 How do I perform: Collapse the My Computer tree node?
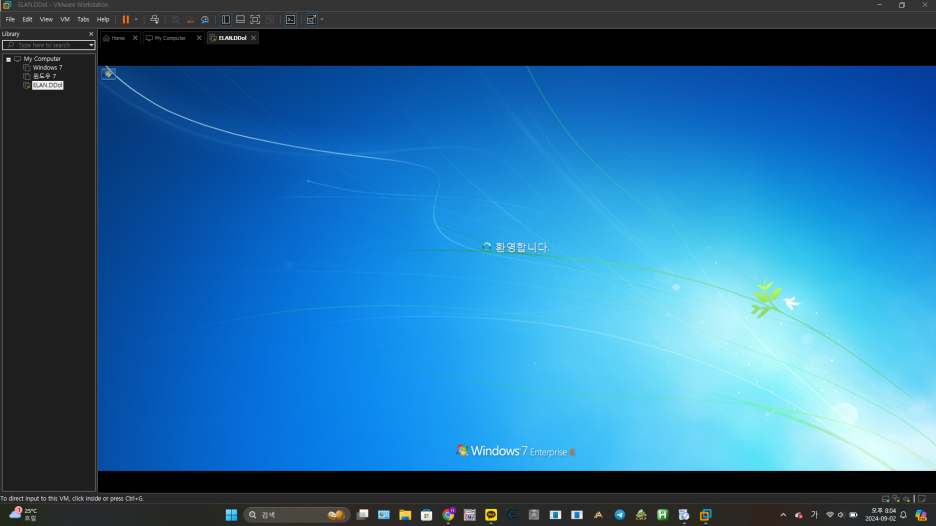[x=8, y=59]
